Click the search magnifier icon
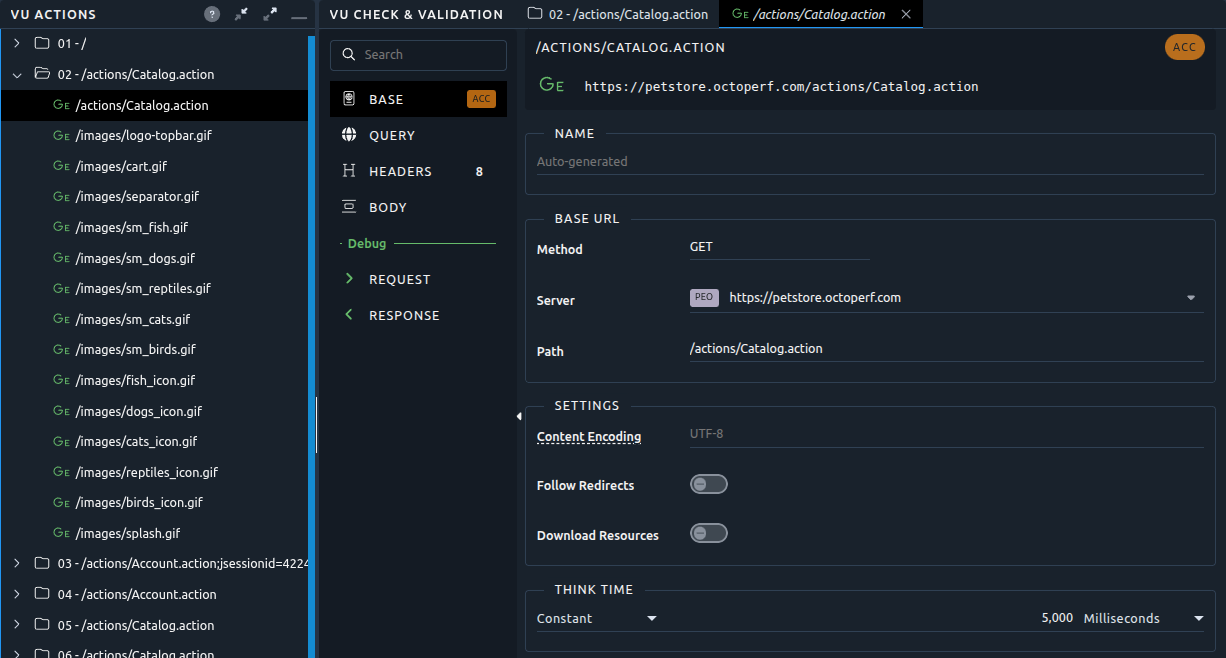The height and width of the screenshot is (658, 1226). tap(349, 55)
